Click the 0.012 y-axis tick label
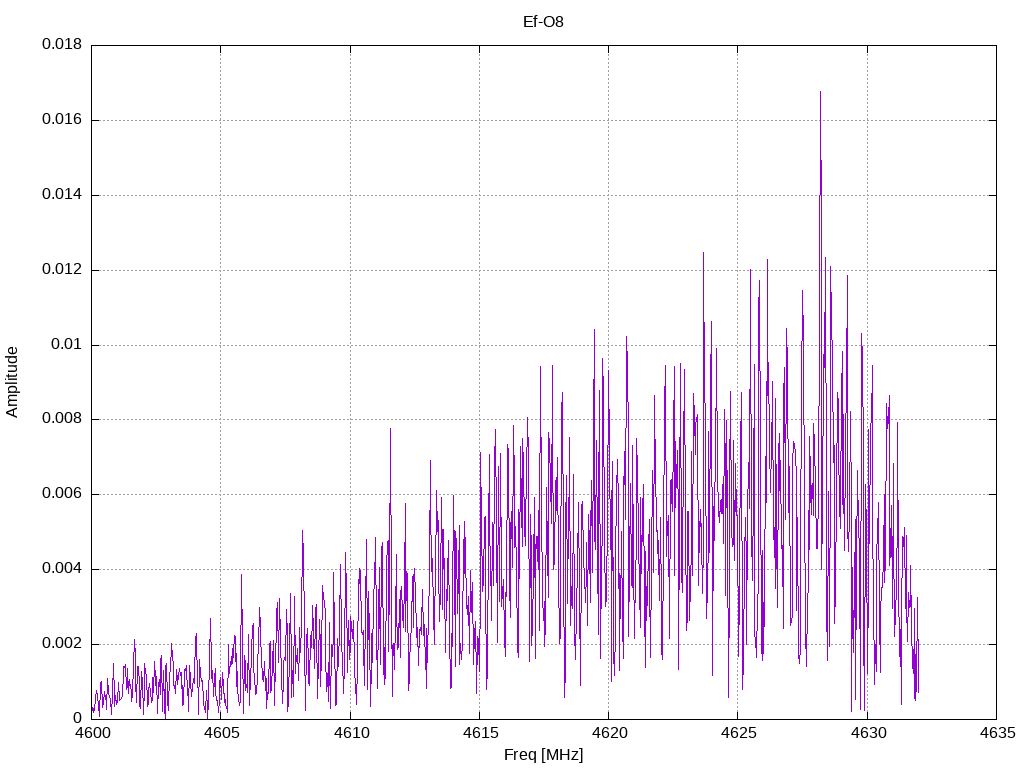Screen dimensions: 1024x768 [x=62, y=270]
